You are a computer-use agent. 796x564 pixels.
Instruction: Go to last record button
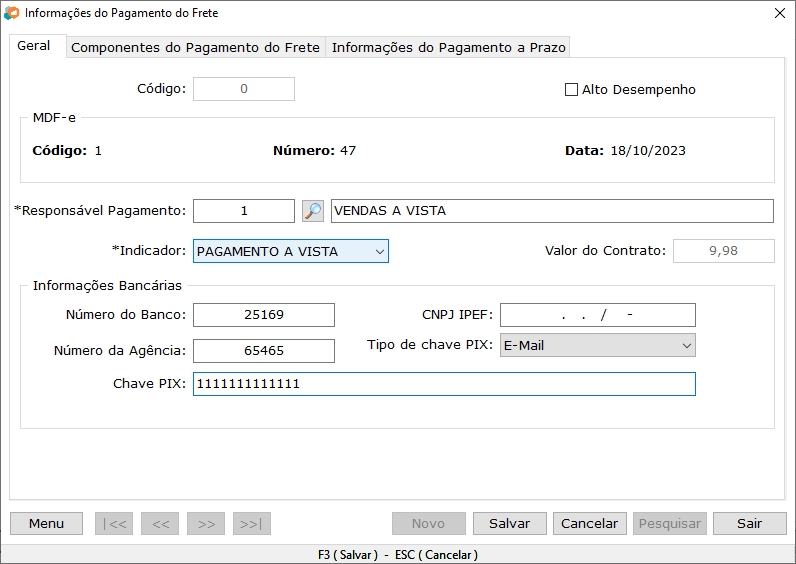(x=252, y=523)
